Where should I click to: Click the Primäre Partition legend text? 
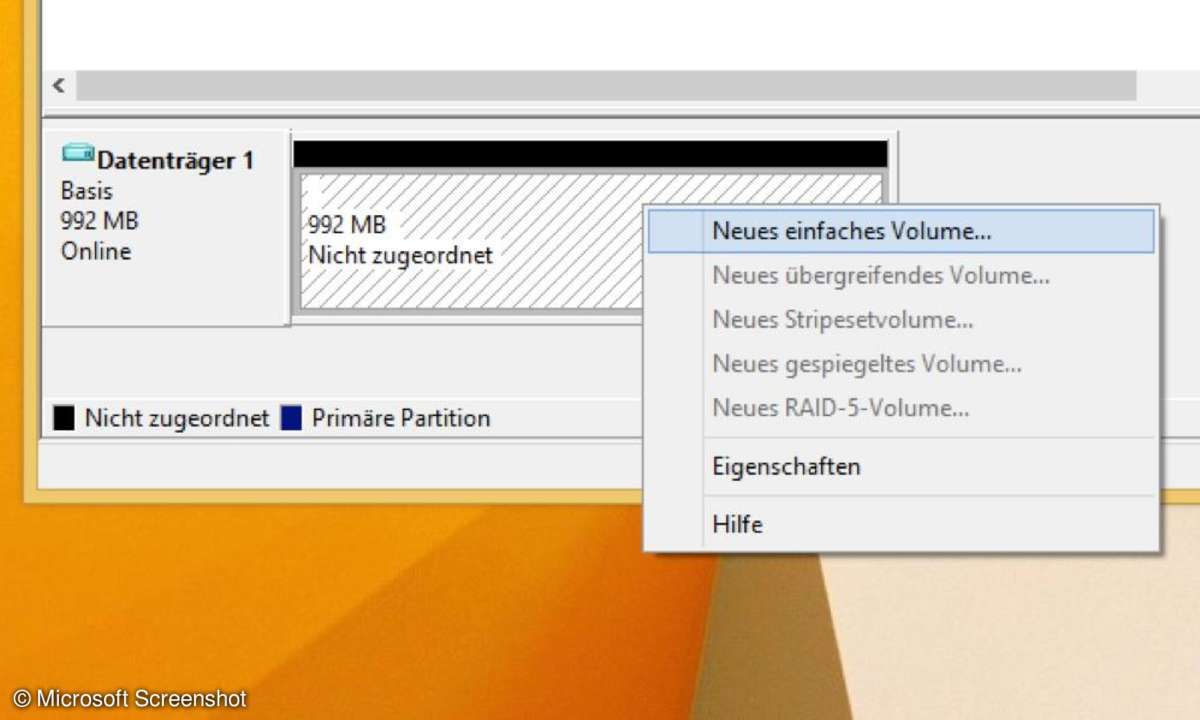pyautogui.click(x=401, y=418)
